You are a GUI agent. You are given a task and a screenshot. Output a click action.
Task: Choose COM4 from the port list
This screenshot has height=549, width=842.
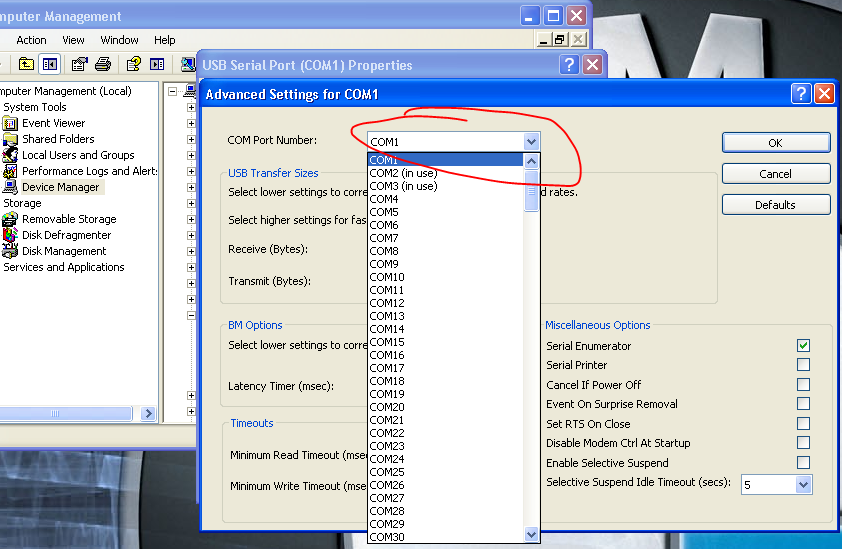pos(445,199)
